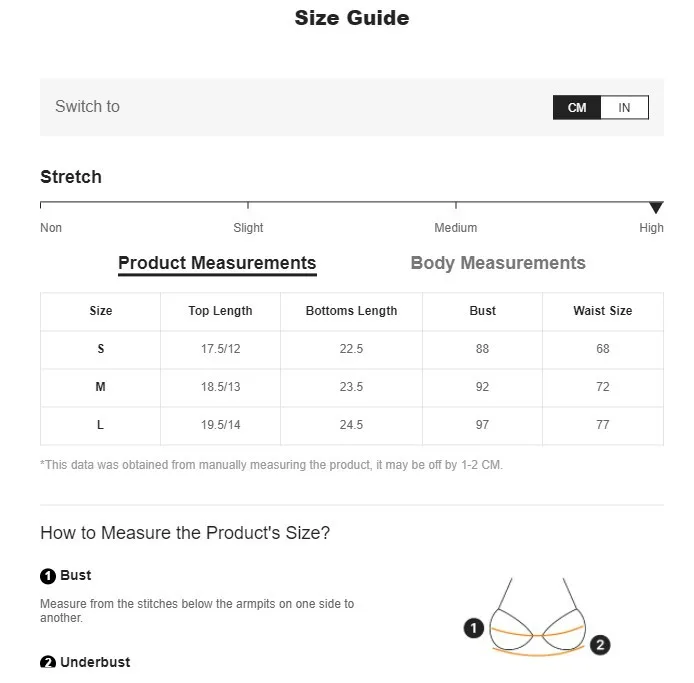694x683 pixels.
Task: Click the Medium stretch label
Action: click(455, 228)
